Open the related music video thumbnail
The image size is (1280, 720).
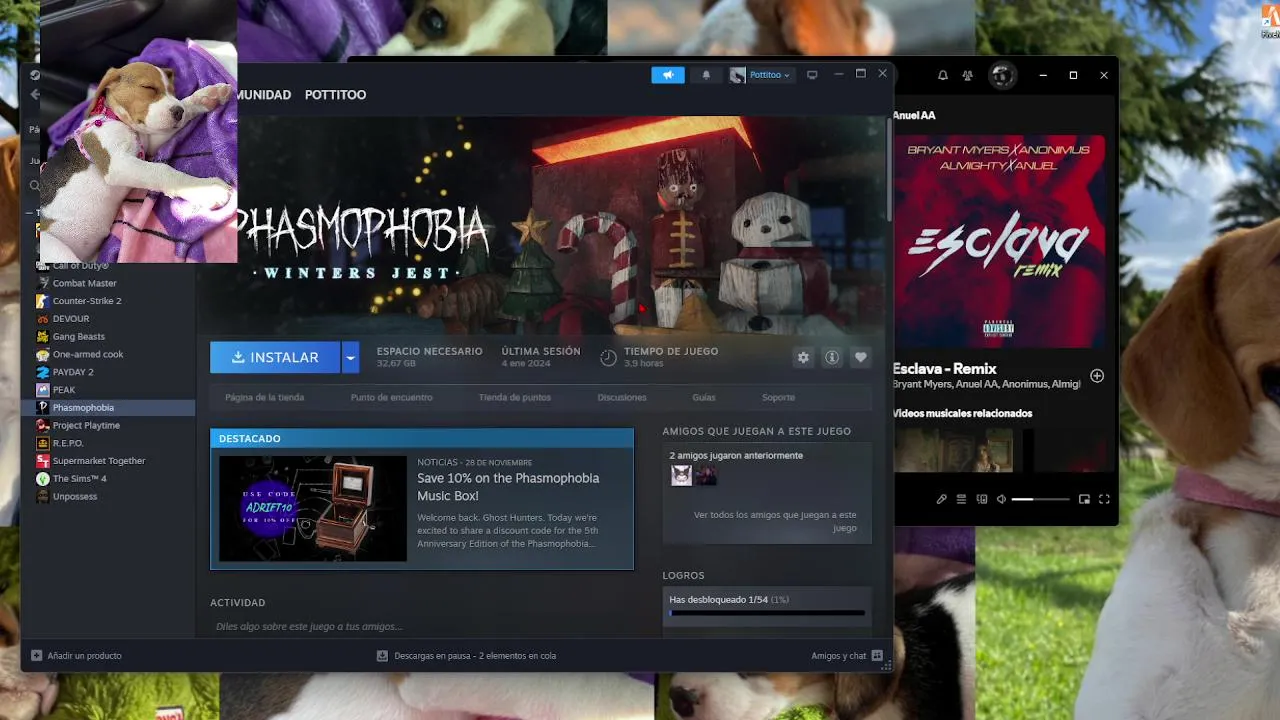point(953,450)
